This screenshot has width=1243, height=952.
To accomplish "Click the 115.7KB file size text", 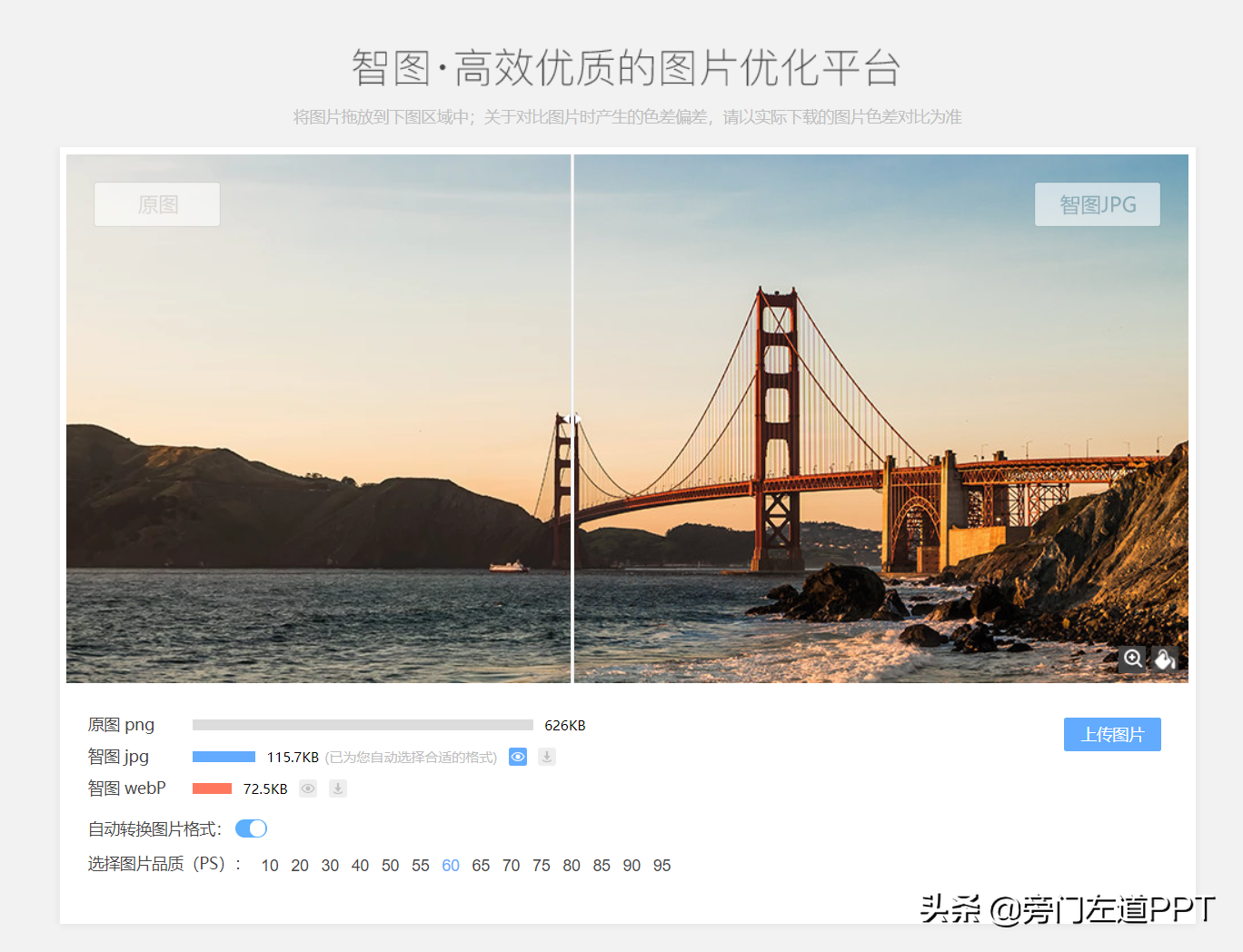I will [x=293, y=757].
